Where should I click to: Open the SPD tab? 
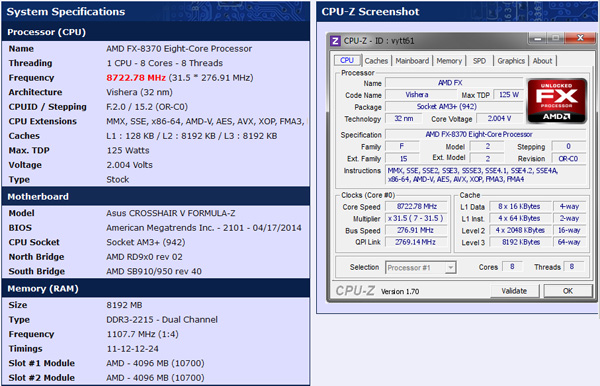point(479,60)
